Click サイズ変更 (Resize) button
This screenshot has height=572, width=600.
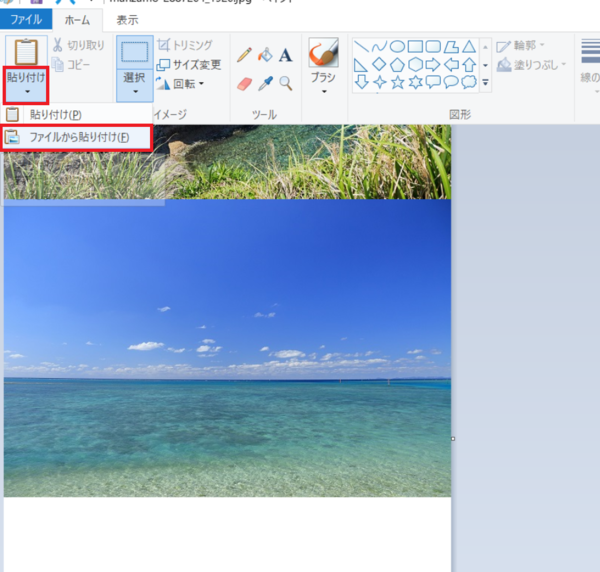[x=189, y=64]
